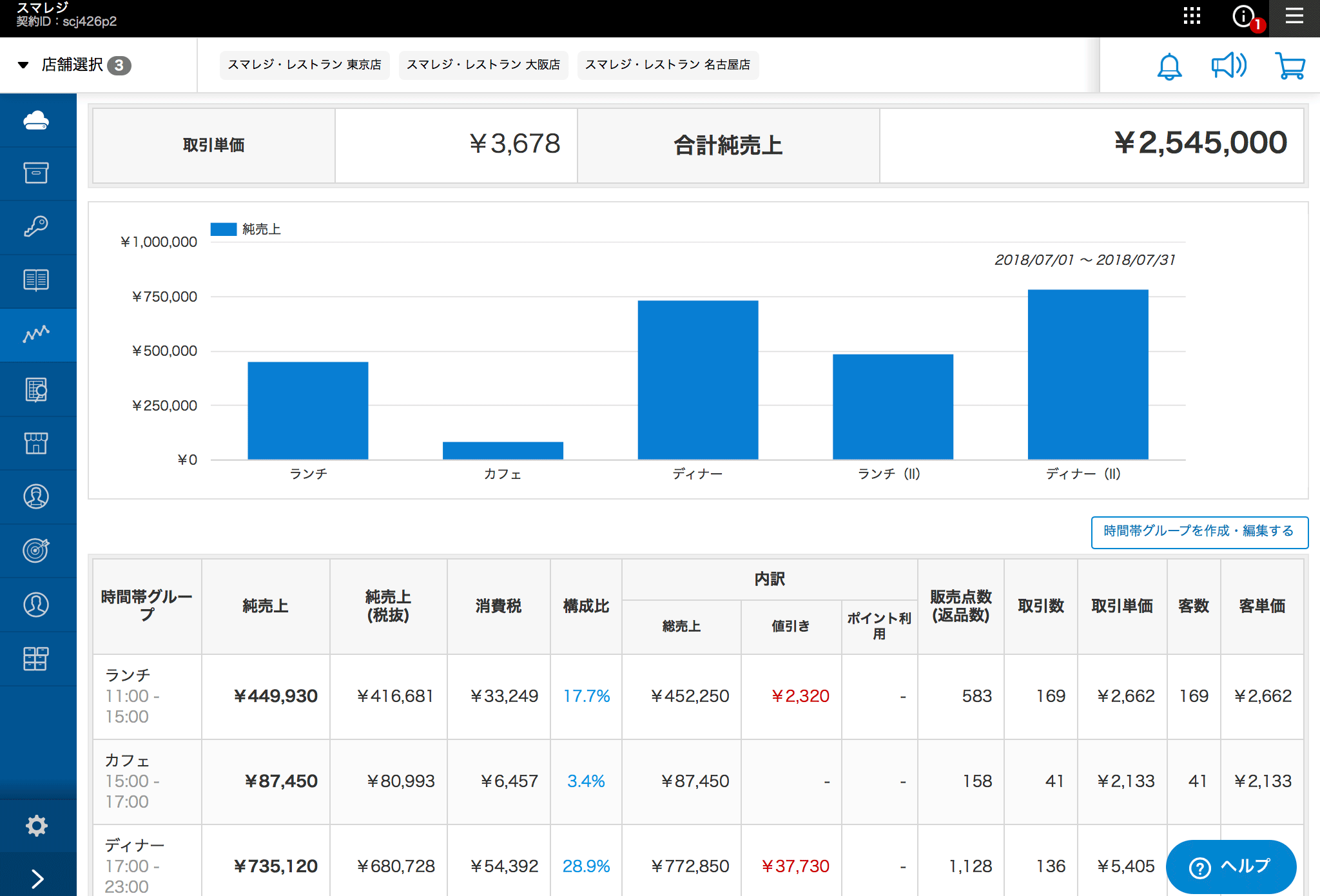Click the 販売点数 (返品数) column header

click(x=960, y=607)
